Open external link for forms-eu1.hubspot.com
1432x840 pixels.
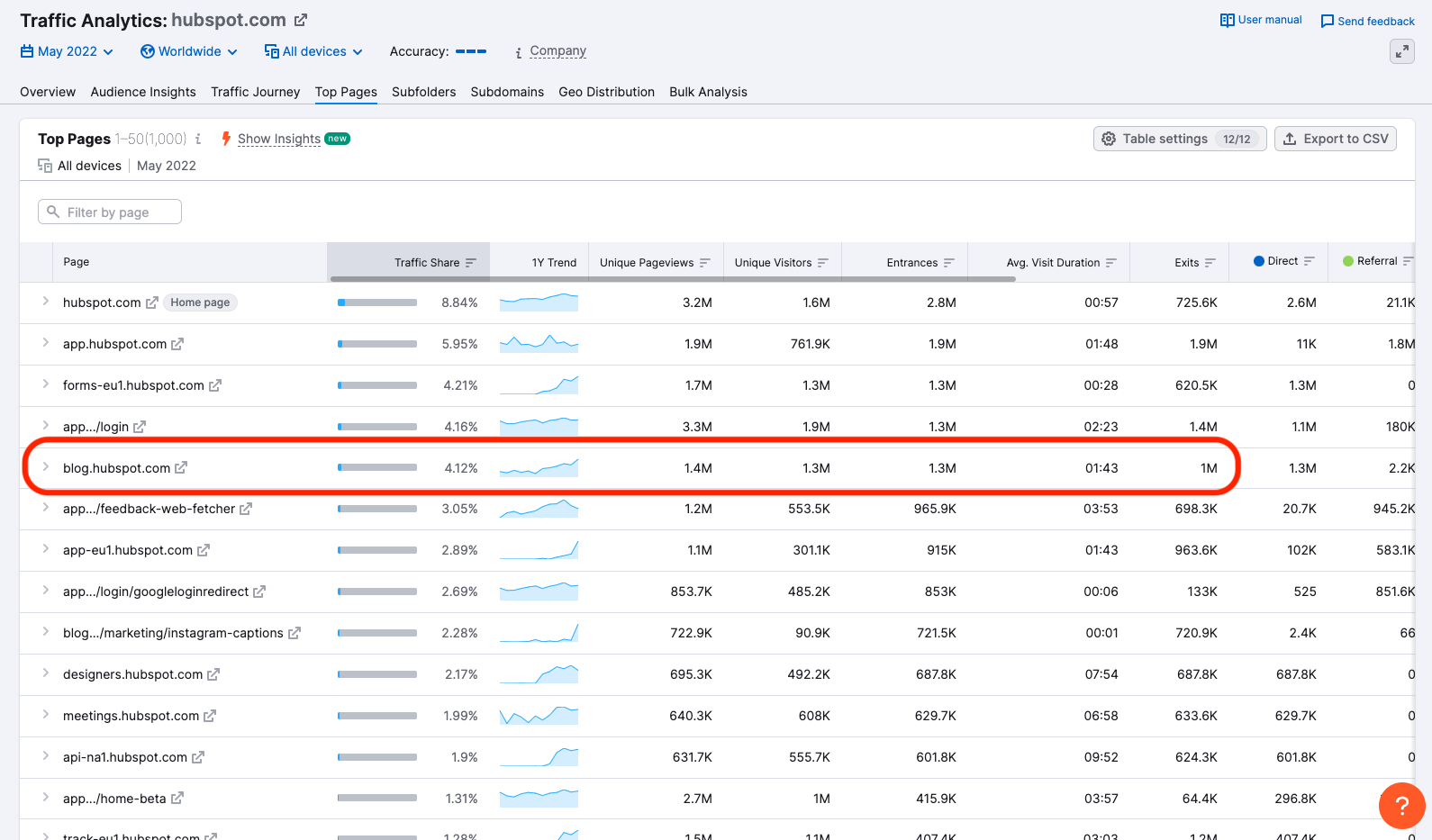click(x=215, y=385)
